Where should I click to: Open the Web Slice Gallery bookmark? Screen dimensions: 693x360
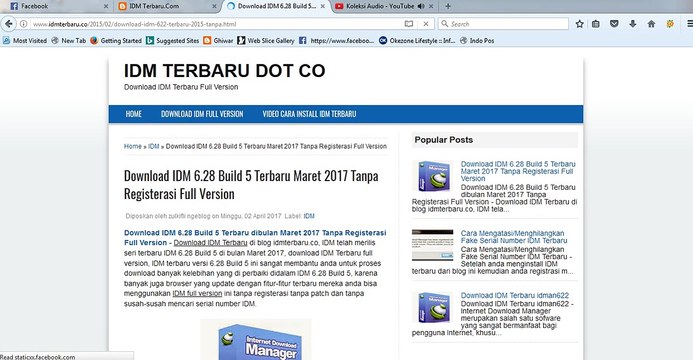coord(266,41)
